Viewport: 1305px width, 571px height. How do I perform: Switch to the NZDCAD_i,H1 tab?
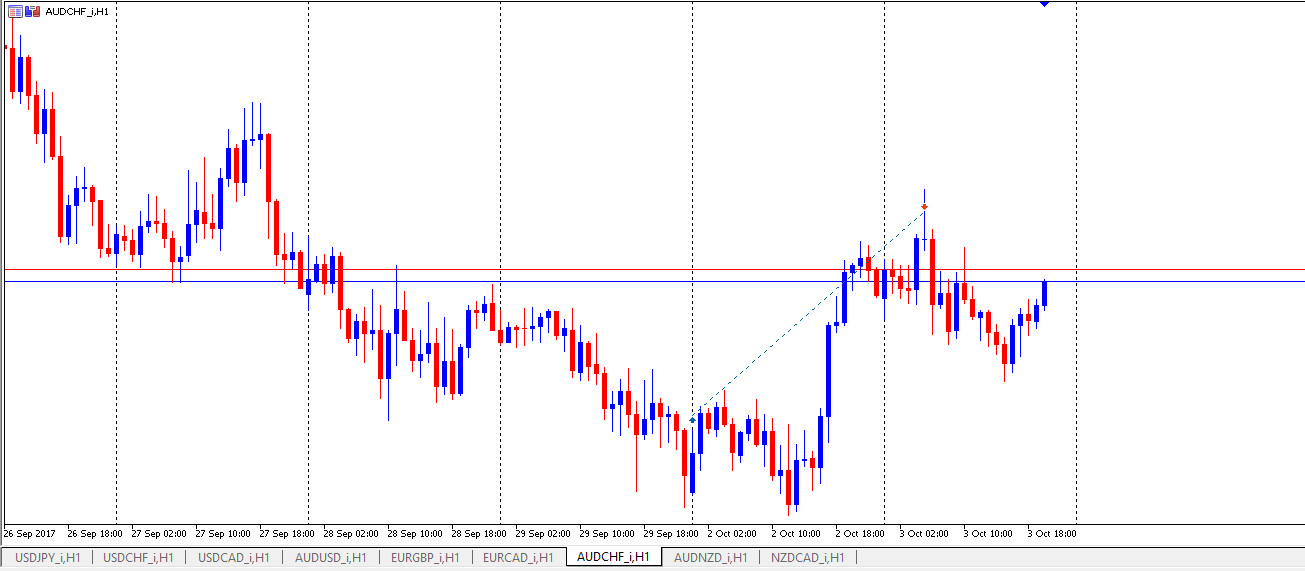(807, 557)
